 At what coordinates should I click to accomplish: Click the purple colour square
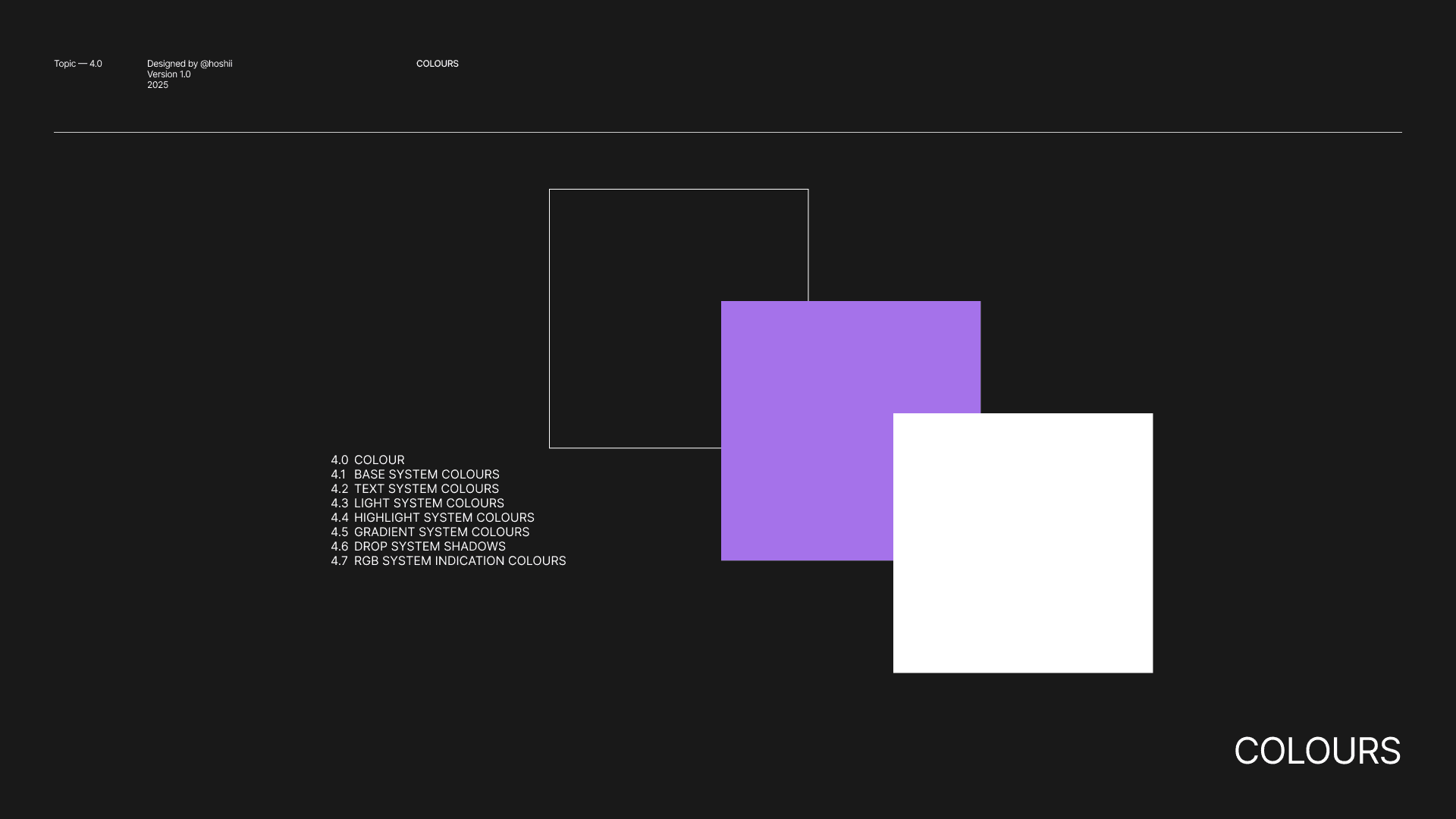[806, 430]
